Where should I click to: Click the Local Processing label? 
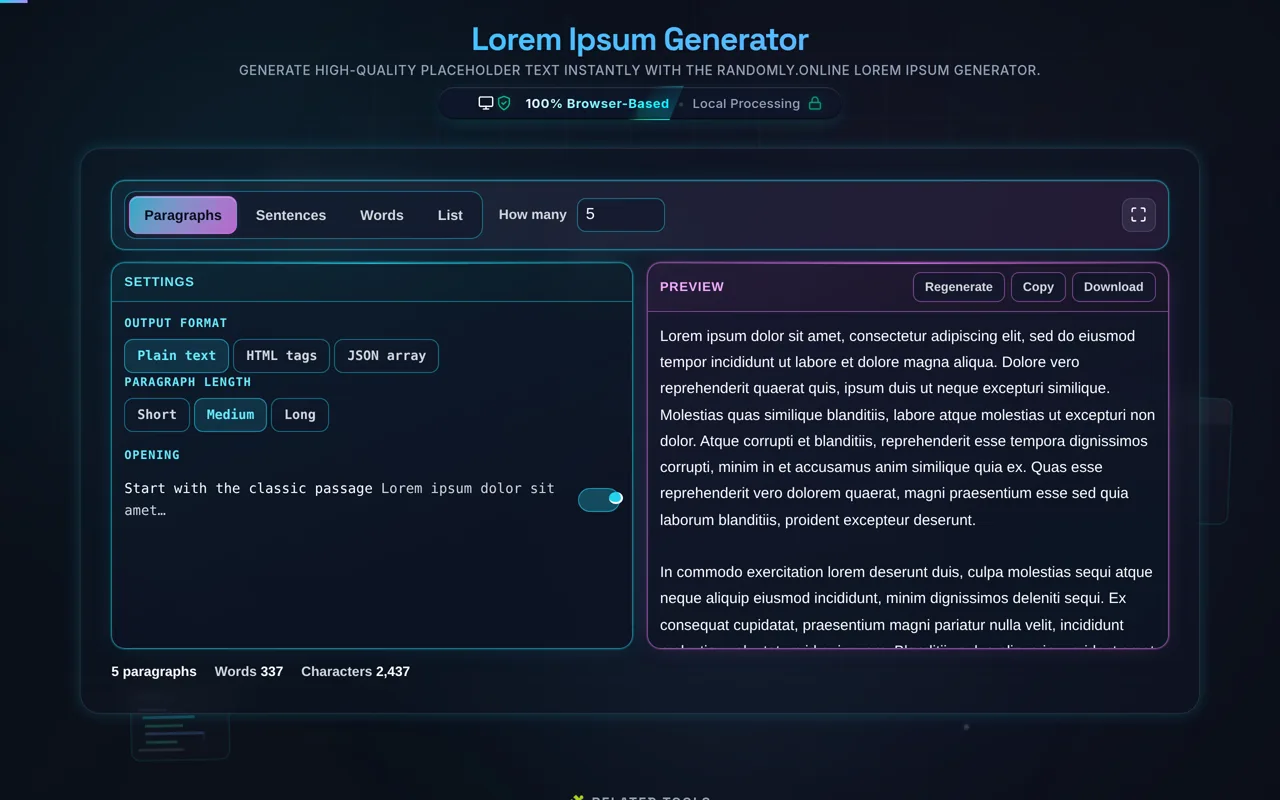click(x=746, y=103)
